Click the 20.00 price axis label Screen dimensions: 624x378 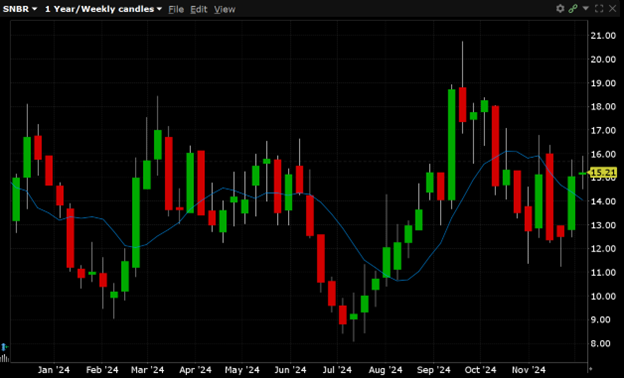[603, 59]
